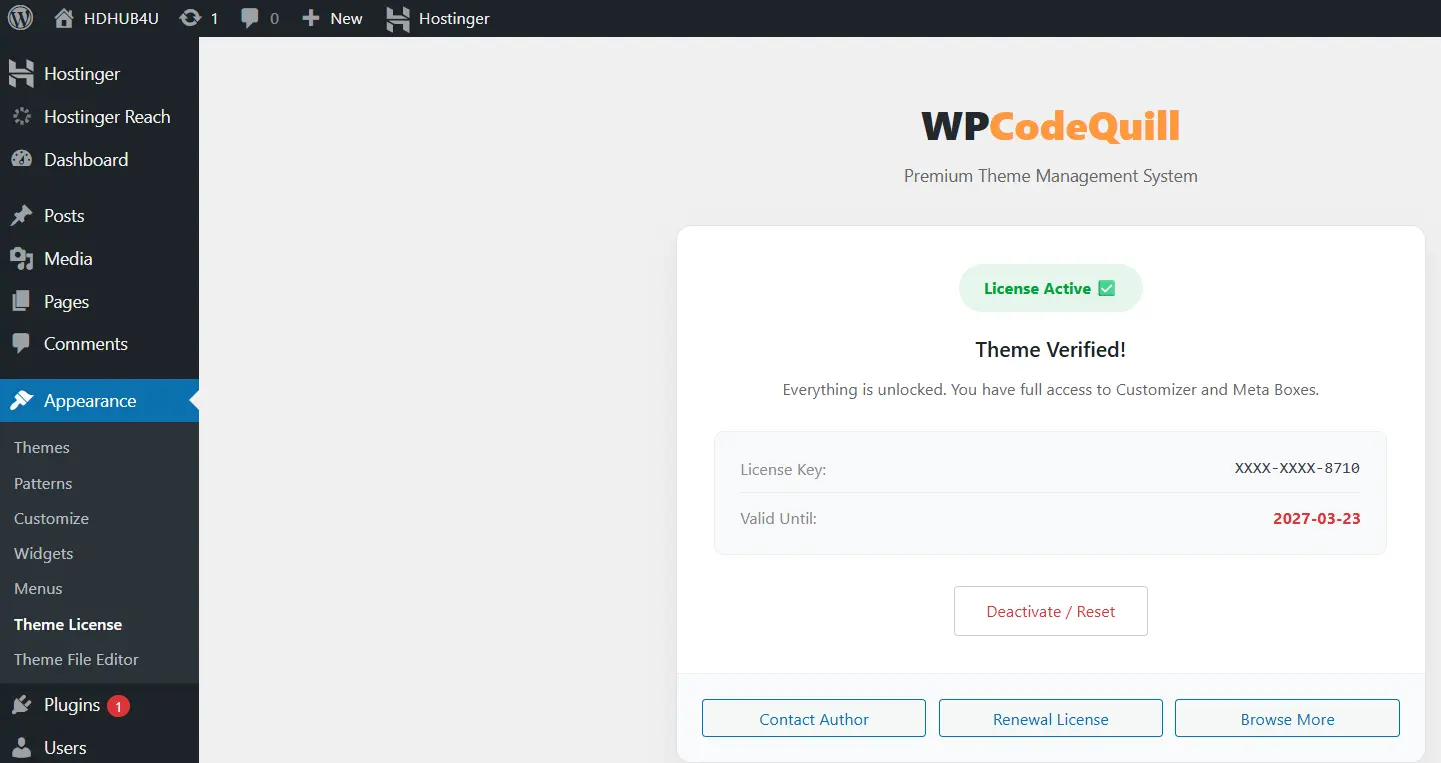The image size is (1441, 763).
Task: Select Hostinger Reach in the sidebar
Action: [107, 117]
